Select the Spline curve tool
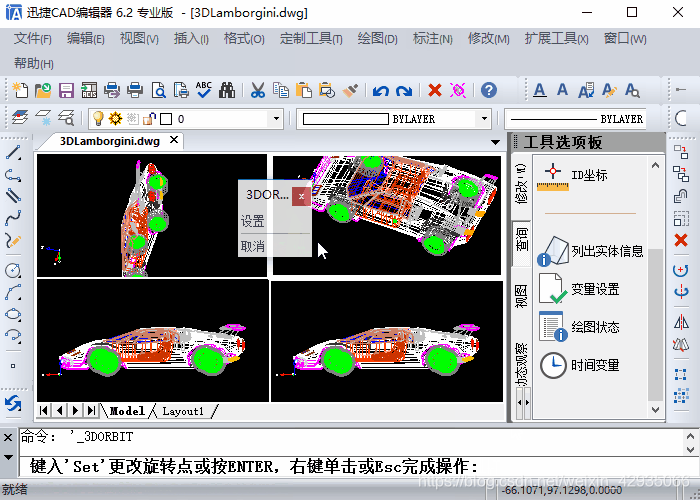 [13, 218]
